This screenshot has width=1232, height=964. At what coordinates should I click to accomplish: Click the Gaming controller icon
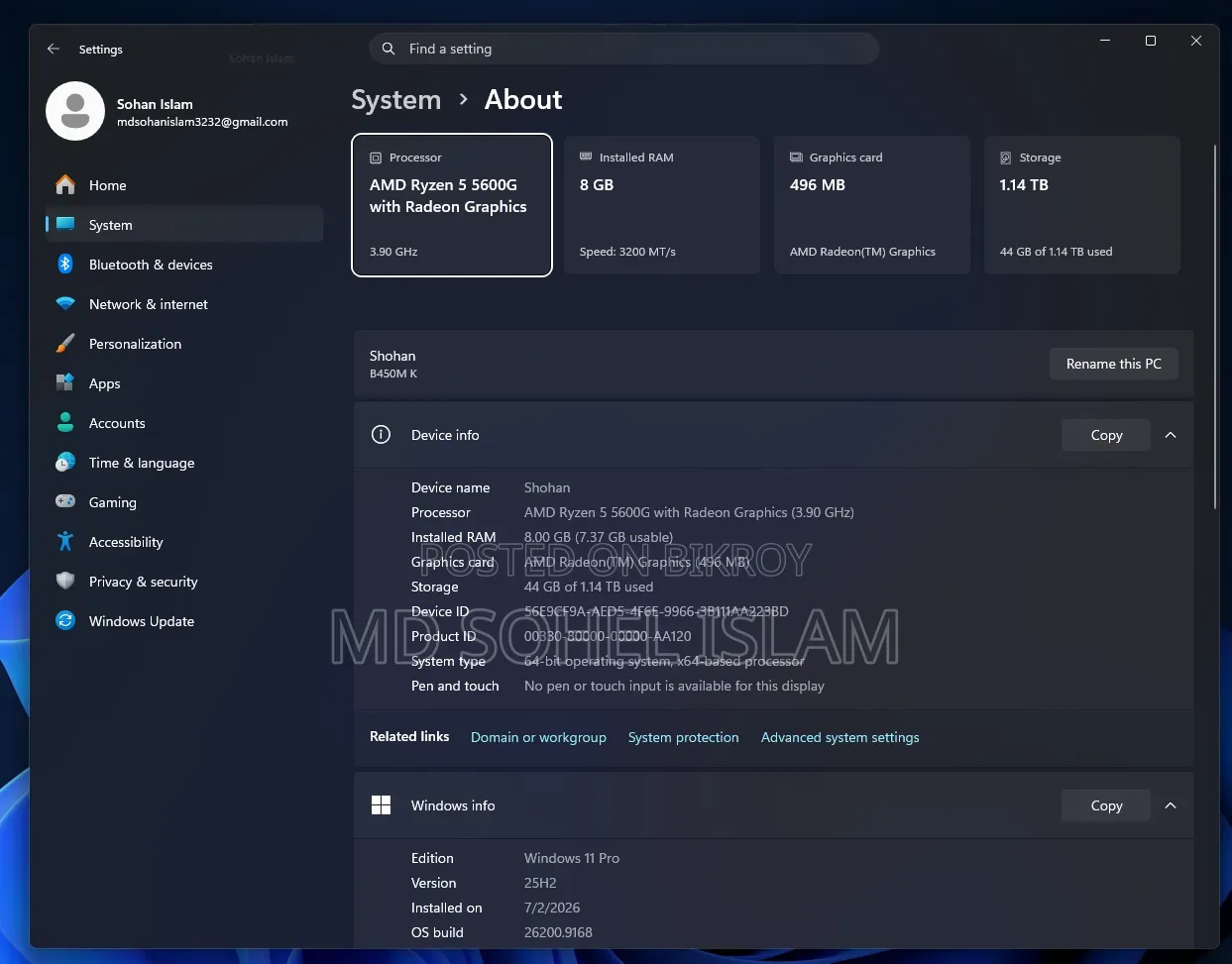tap(65, 502)
